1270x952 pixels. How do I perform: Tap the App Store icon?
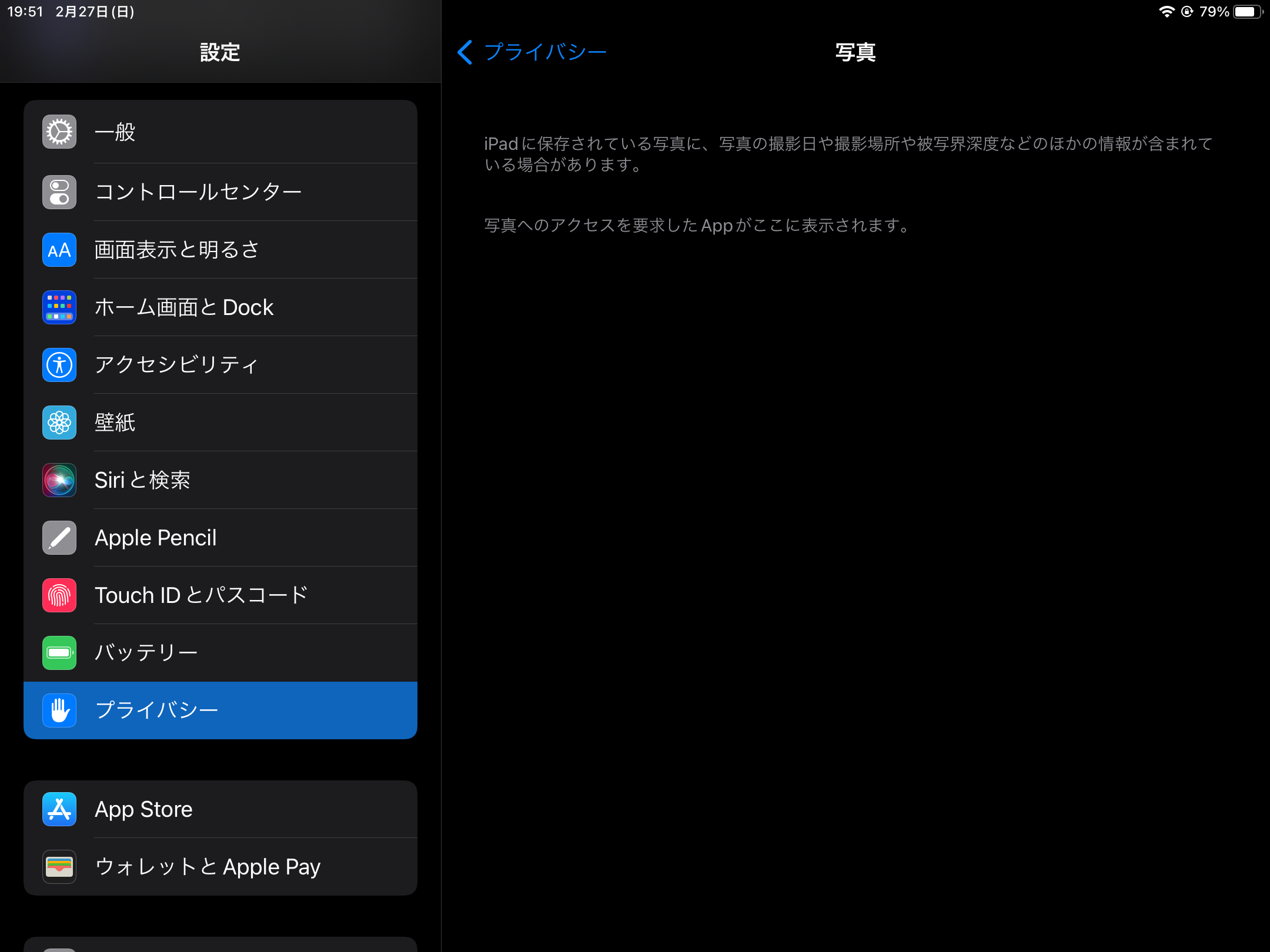tap(59, 809)
